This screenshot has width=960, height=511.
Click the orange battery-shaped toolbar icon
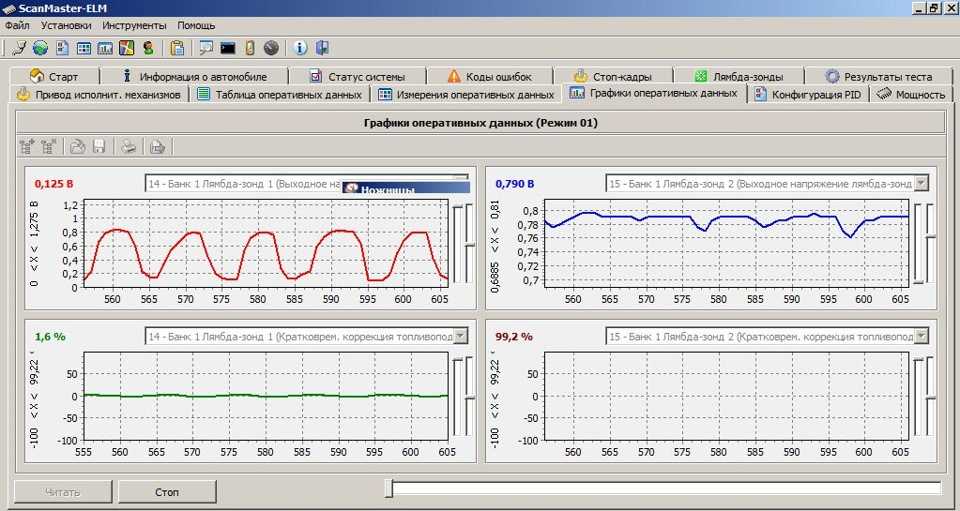tap(249, 48)
